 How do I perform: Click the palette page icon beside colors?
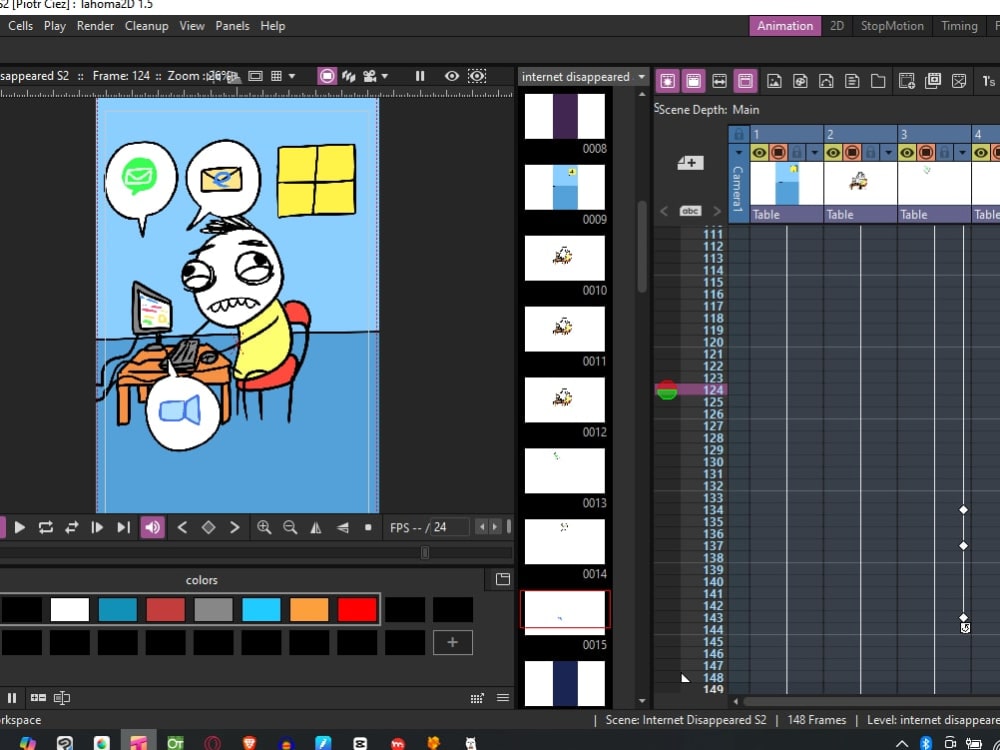[503, 579]
